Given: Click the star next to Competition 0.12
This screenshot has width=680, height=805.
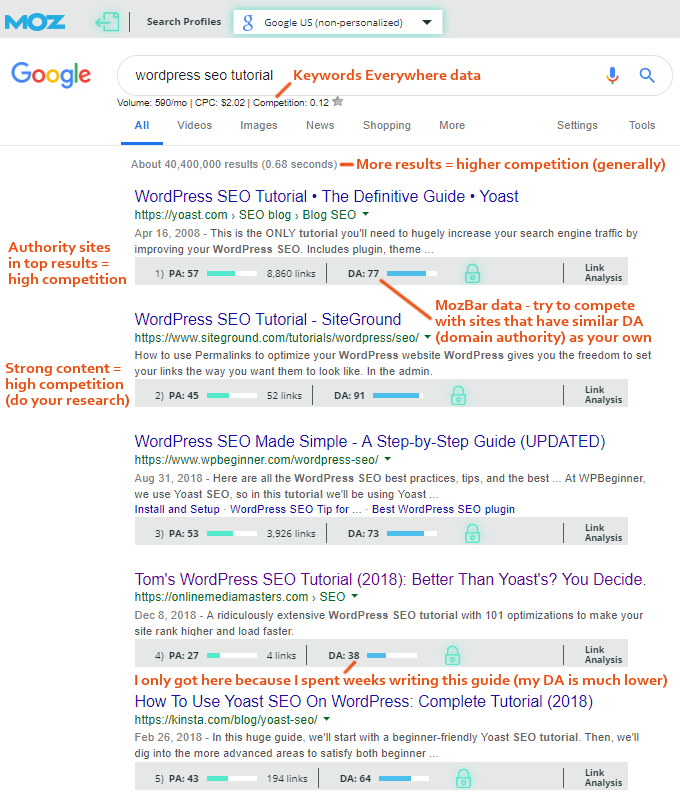Looking at the screenshot, I should 338,101.
